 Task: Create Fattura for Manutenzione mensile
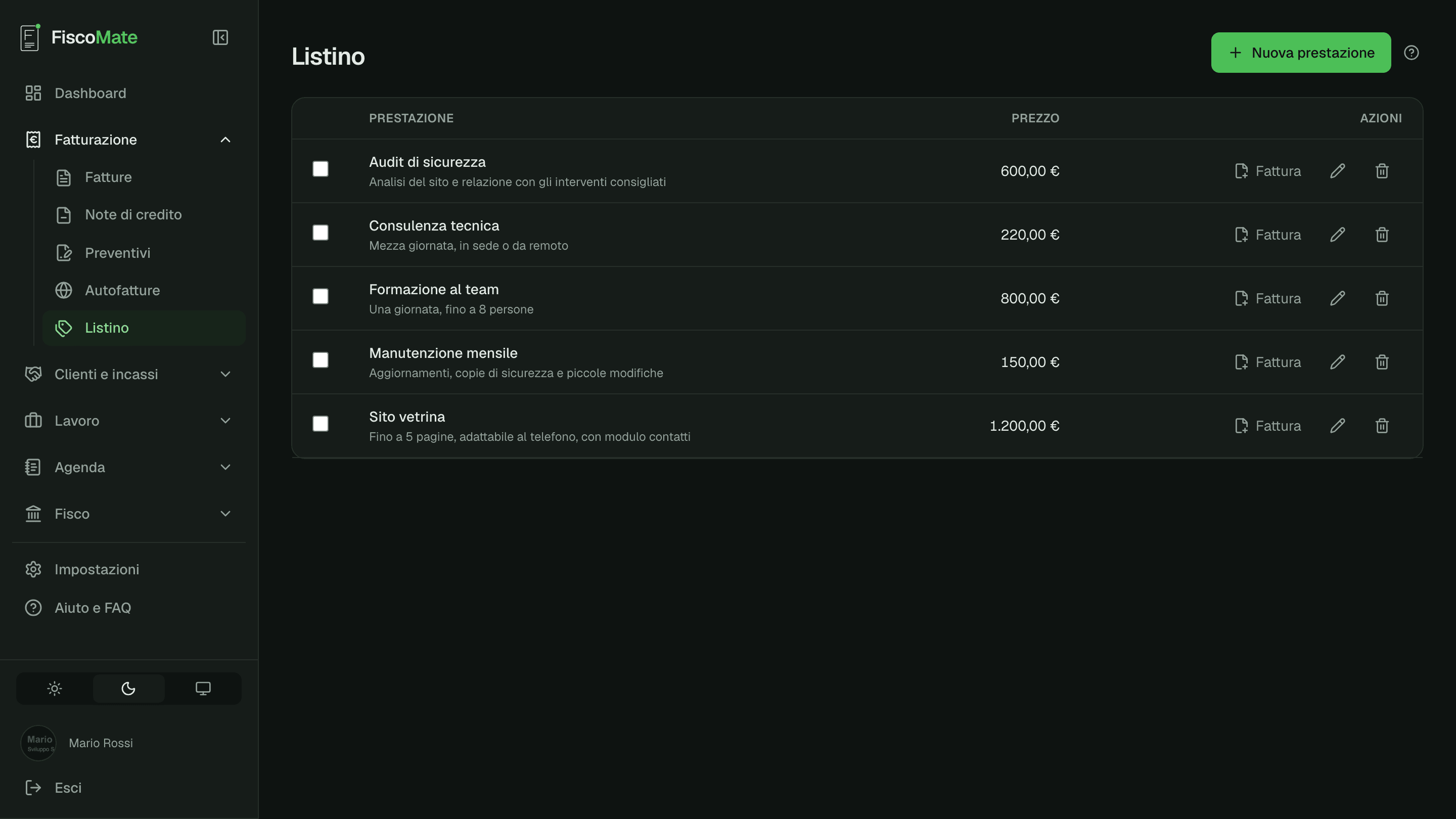pos(1268,362)
